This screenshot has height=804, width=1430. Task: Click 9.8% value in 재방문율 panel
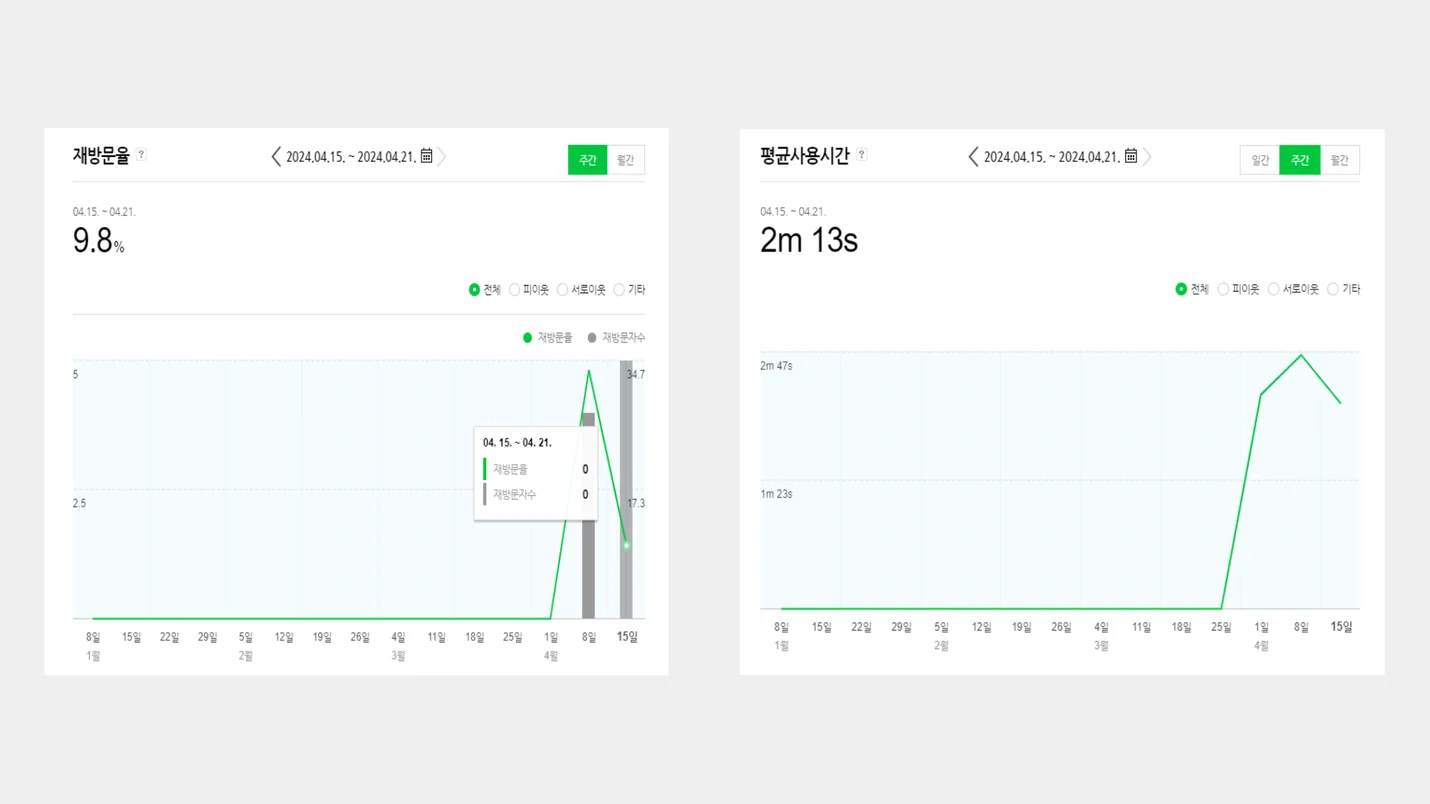pos(98,241)
